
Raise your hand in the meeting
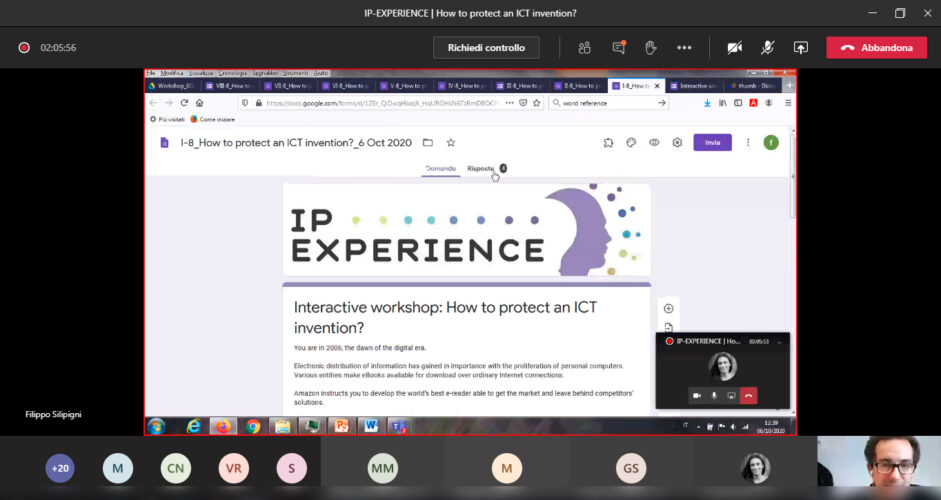(x=651, y=48)
